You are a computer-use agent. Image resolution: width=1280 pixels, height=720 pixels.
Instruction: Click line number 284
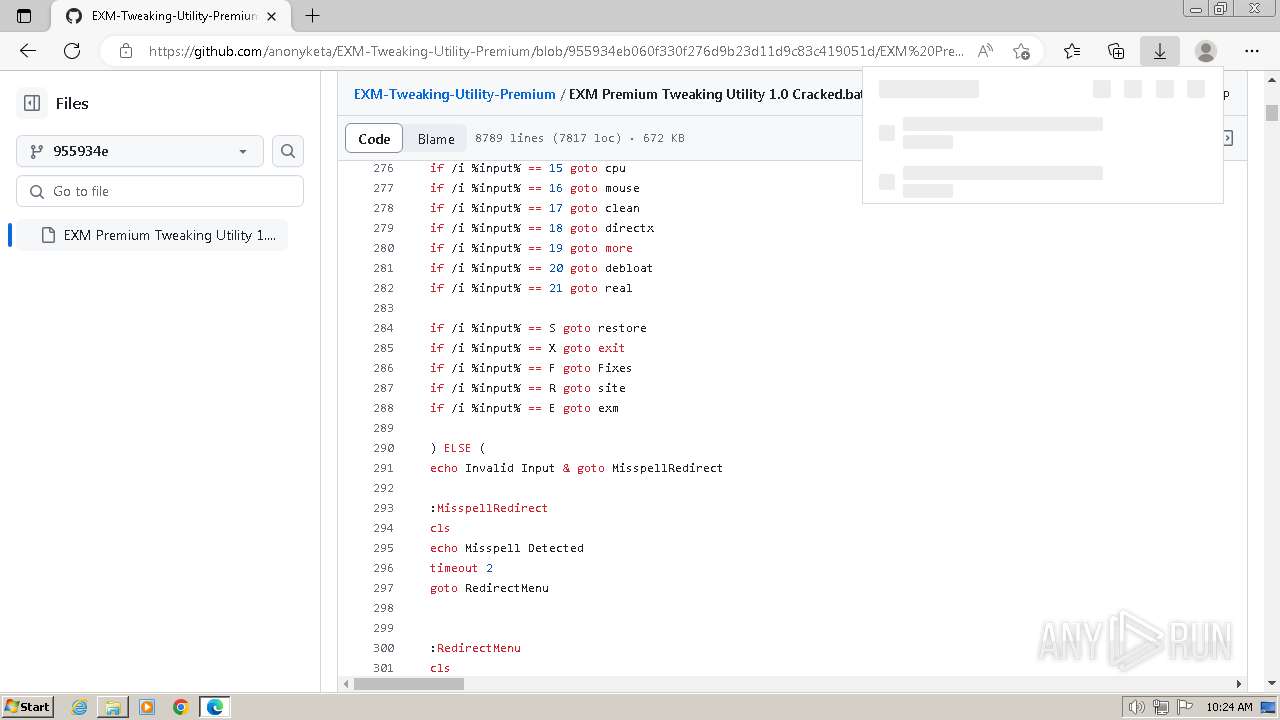[383, 328]
